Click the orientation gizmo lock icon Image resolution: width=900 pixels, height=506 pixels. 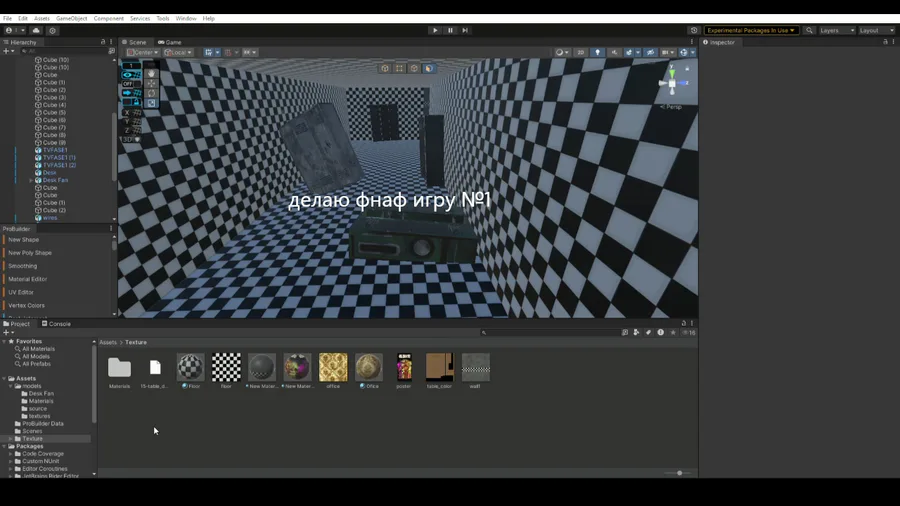point(687,68)
